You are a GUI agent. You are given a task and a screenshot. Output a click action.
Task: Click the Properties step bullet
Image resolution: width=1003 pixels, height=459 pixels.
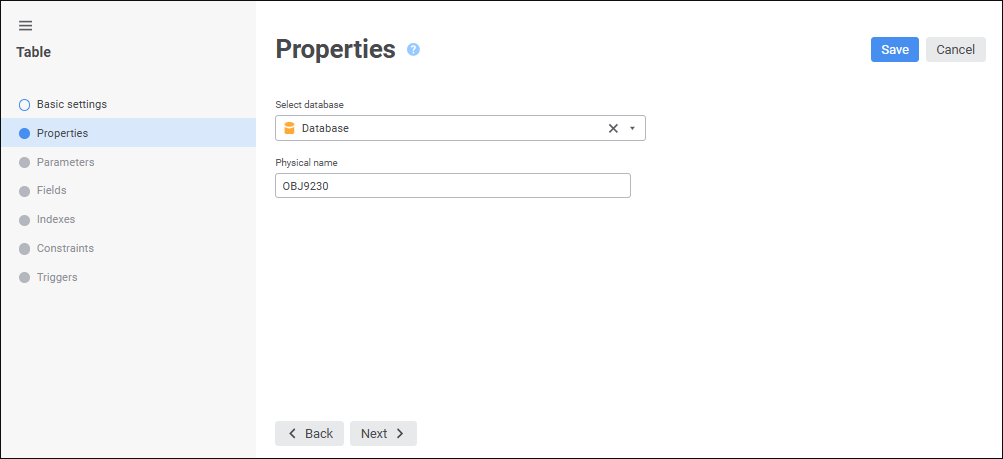24,133
